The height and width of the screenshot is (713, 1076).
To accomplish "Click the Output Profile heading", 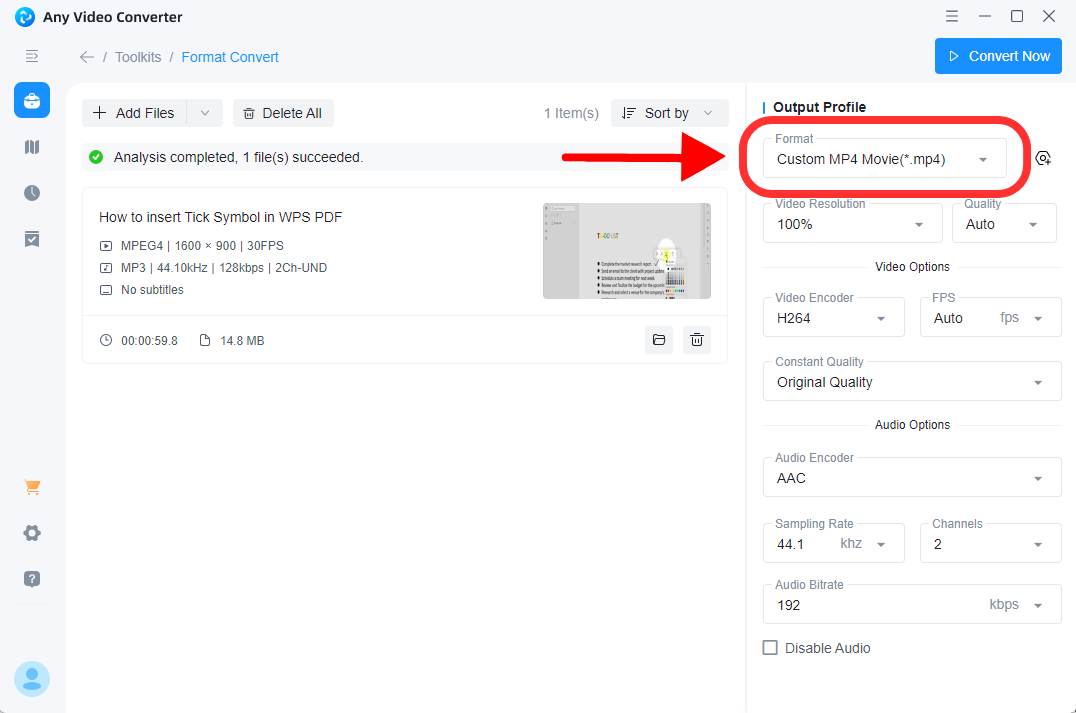I will 819,107.
